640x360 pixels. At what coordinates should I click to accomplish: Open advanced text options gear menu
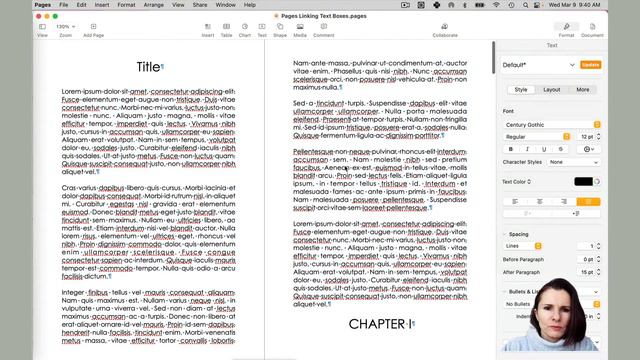pos(589,149)
